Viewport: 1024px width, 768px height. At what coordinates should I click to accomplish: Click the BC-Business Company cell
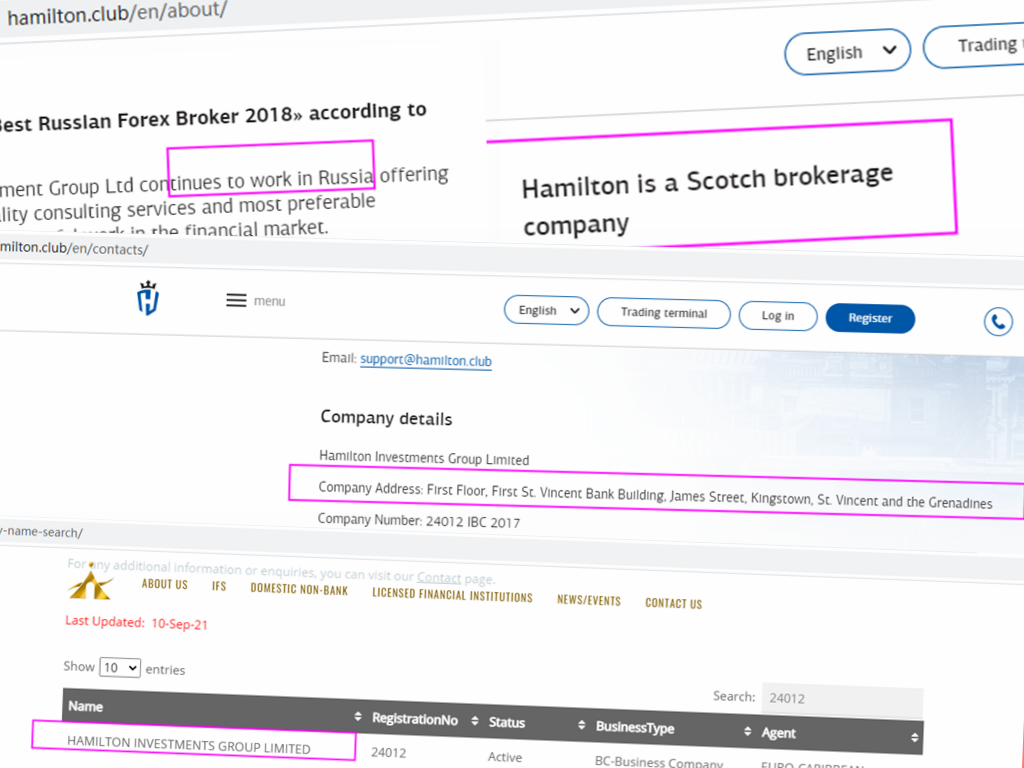[658, 761]
